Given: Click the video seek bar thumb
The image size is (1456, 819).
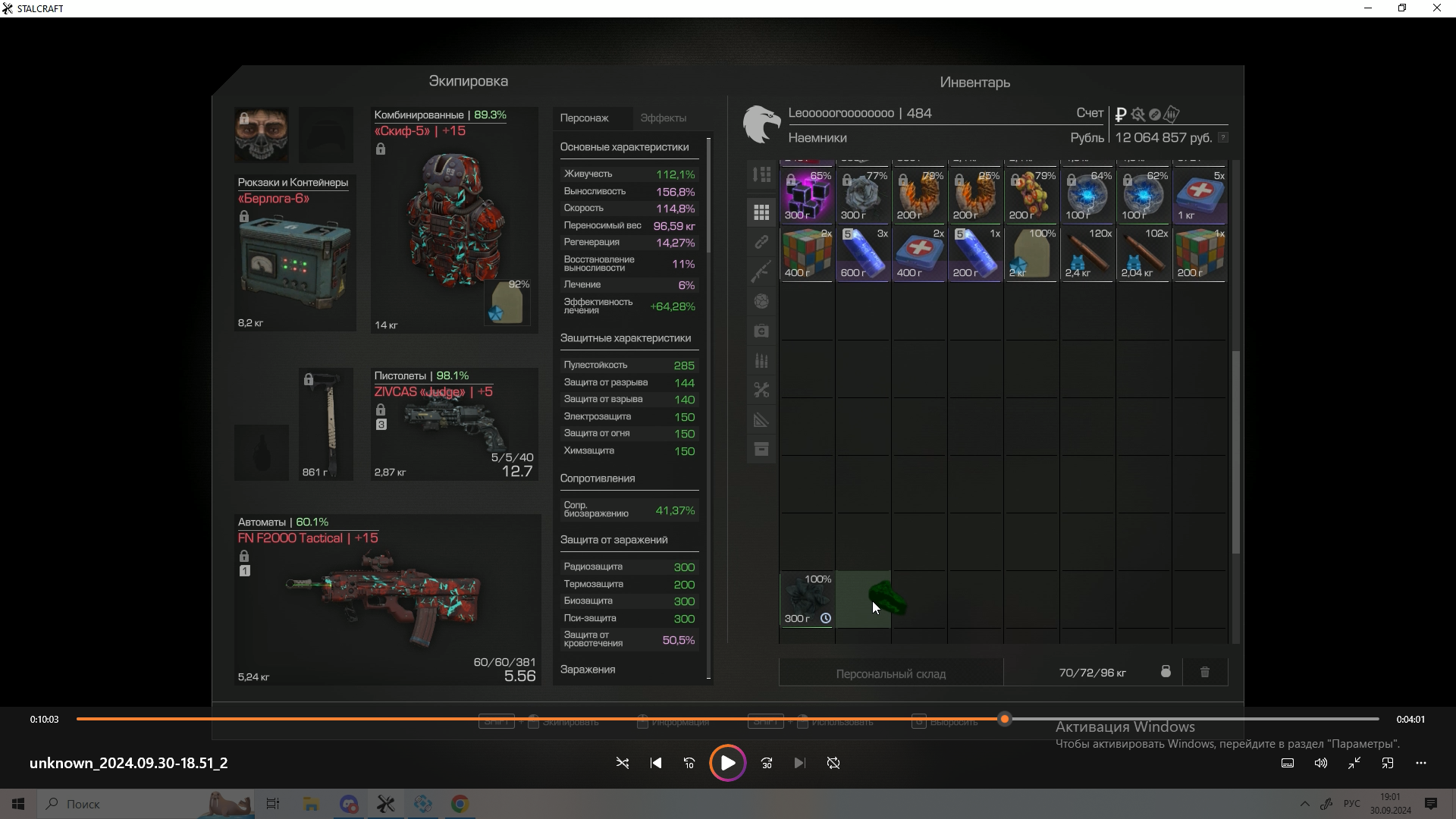Looking at the screenshot, I should (x=1005, y=719).
